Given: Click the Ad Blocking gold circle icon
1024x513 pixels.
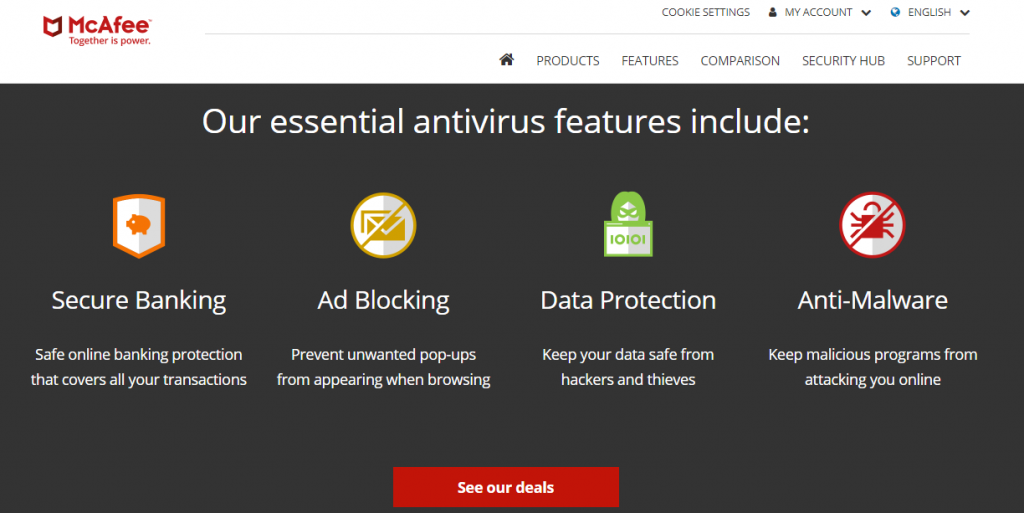Looking at the screenshot, I should [x=383, y=225].
